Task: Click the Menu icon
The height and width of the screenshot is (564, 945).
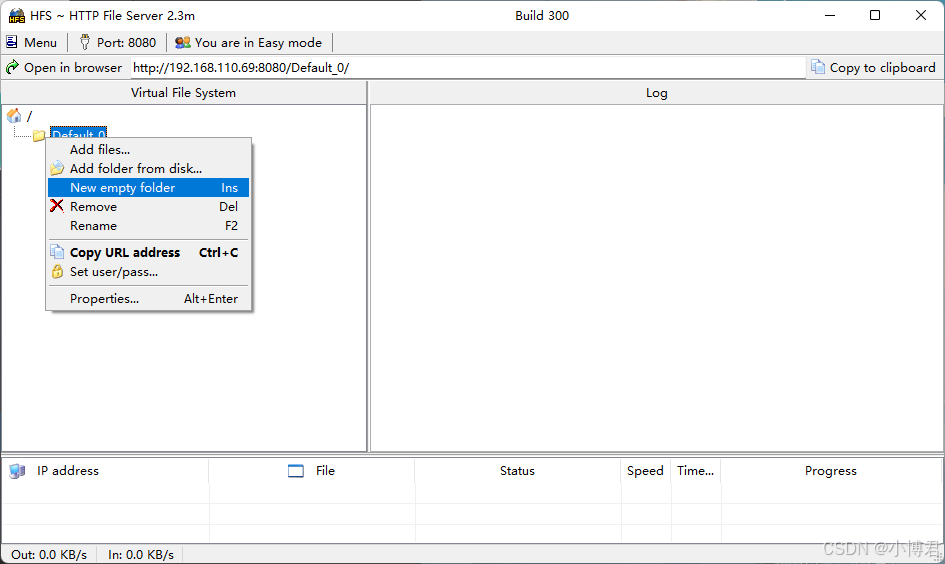Action: [11, 42]
